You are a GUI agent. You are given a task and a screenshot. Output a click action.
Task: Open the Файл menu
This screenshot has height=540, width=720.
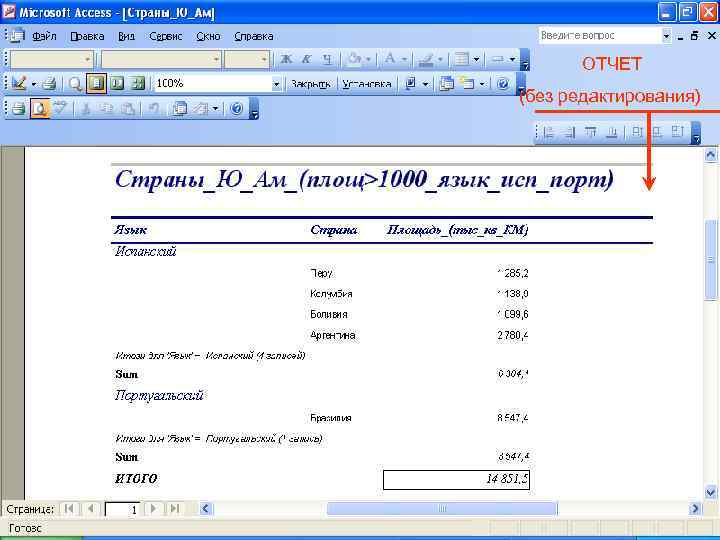[44, 36]
